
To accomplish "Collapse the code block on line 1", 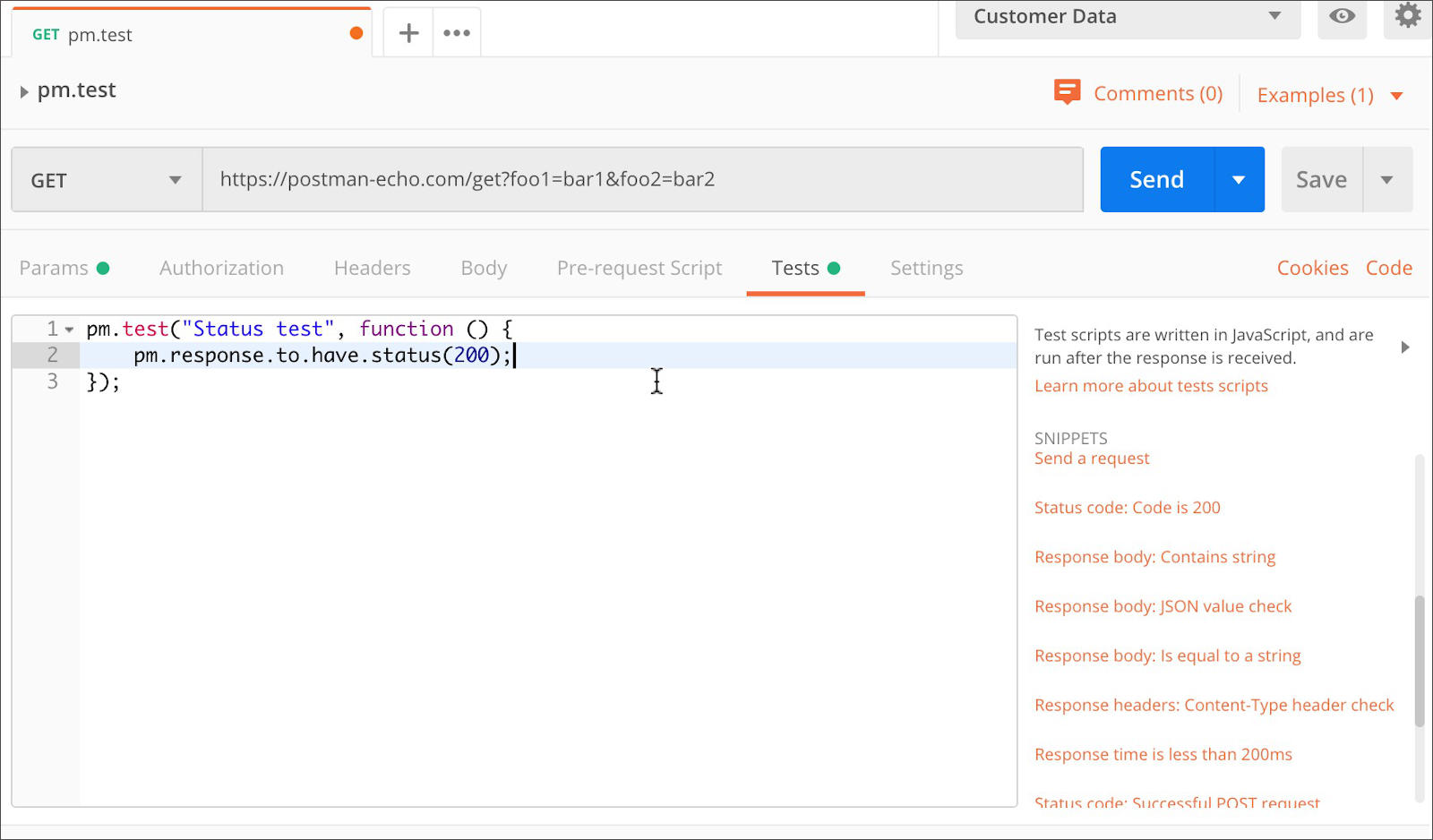I will pos(69,329).
